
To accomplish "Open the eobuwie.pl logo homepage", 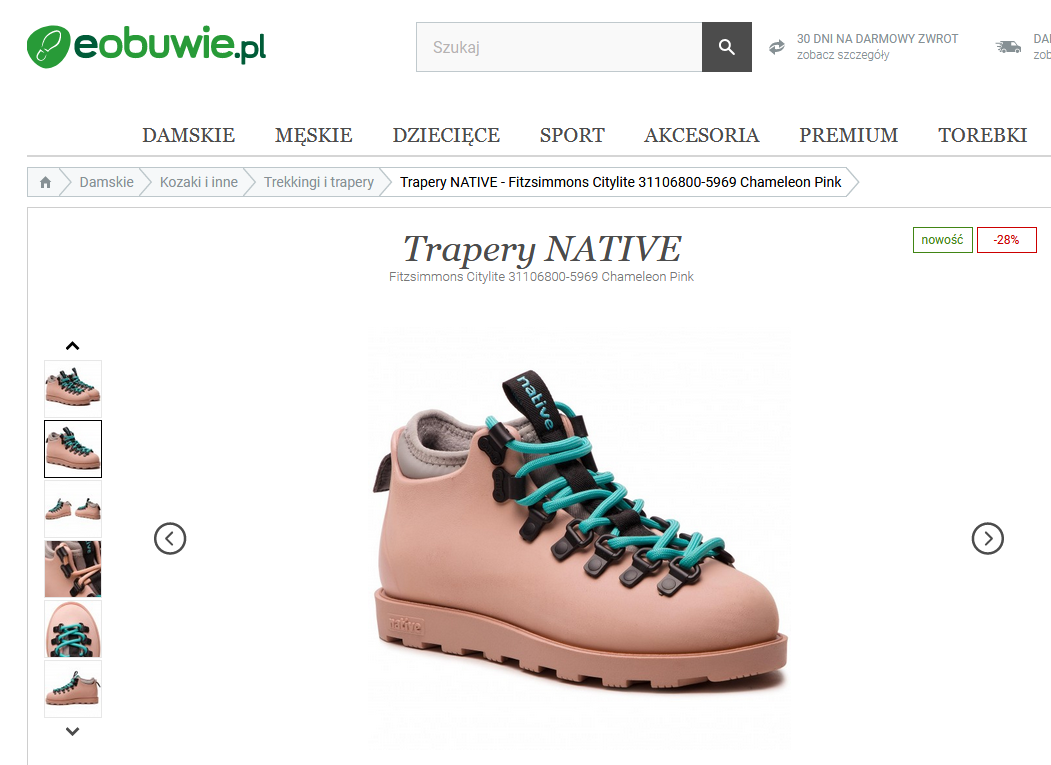I will [146, 46].
